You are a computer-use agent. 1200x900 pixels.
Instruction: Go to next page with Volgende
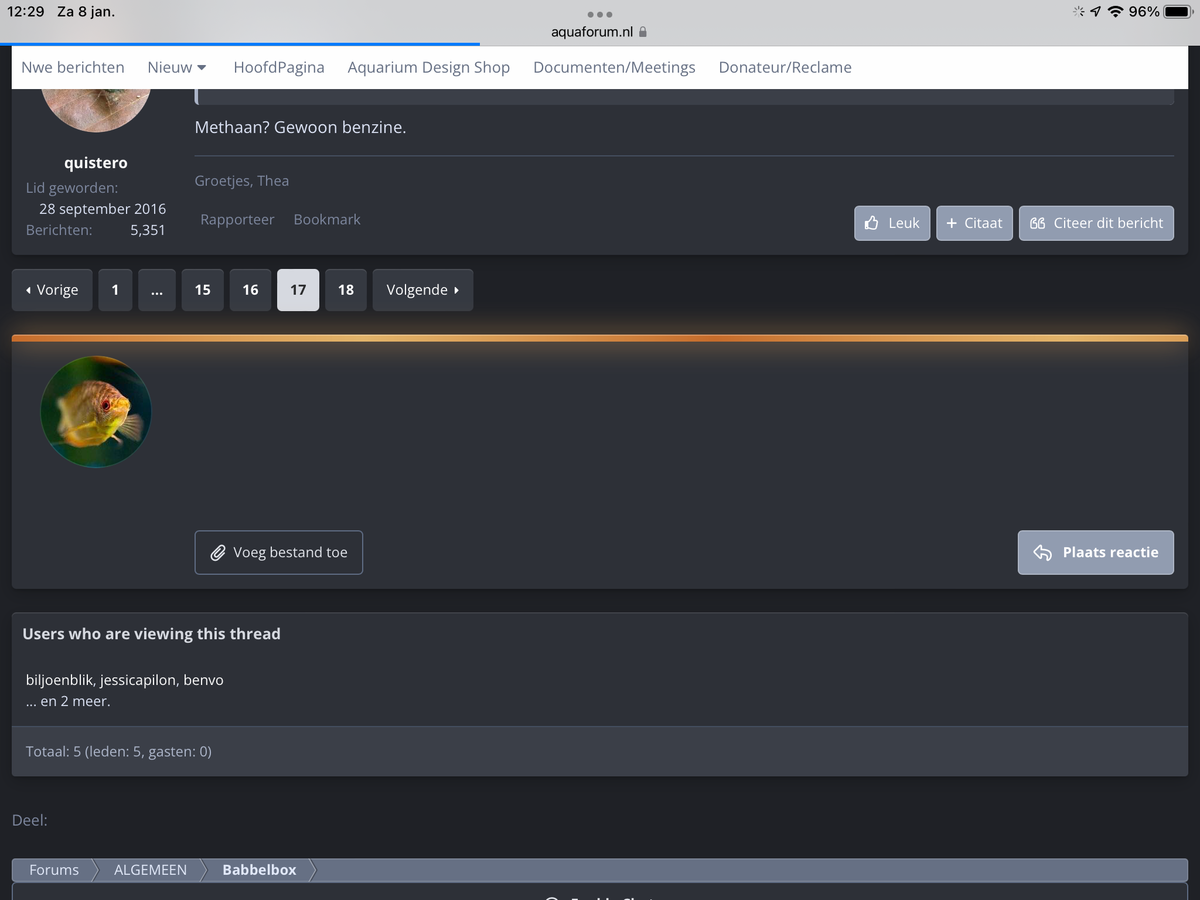pyautogui.click(x=422, y=290)
